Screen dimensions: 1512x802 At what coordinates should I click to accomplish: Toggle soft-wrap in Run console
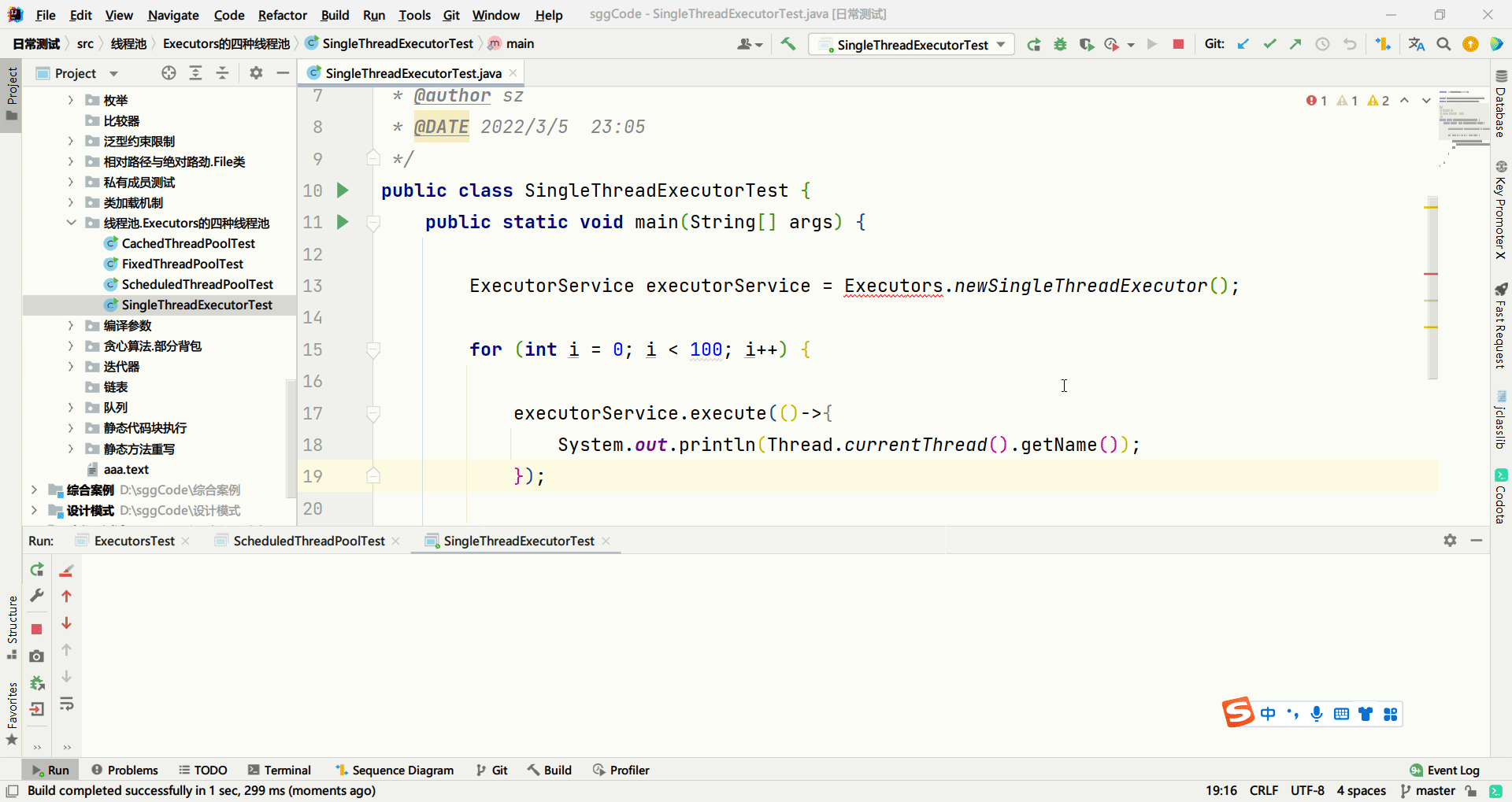pos(67,704)
